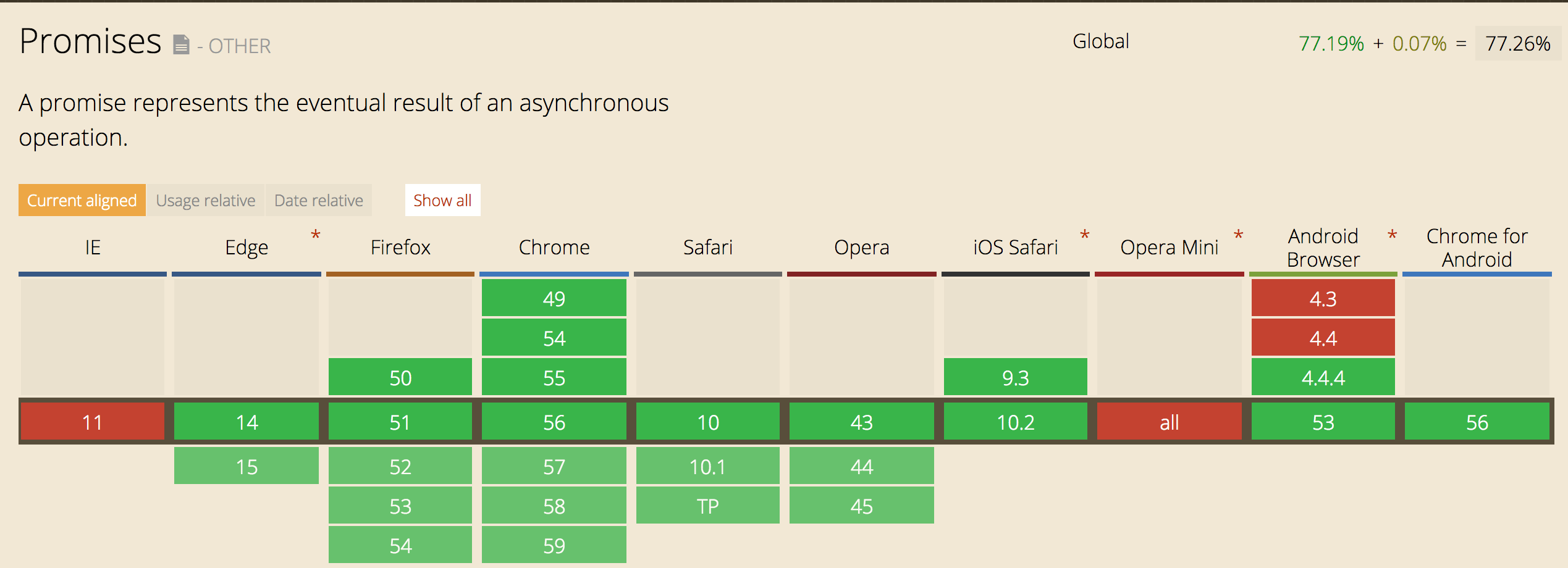The width and height of the screenshot is (1568, 568).
Task: Click the Android Browser column header
Action: click(x=1323, y=248)
